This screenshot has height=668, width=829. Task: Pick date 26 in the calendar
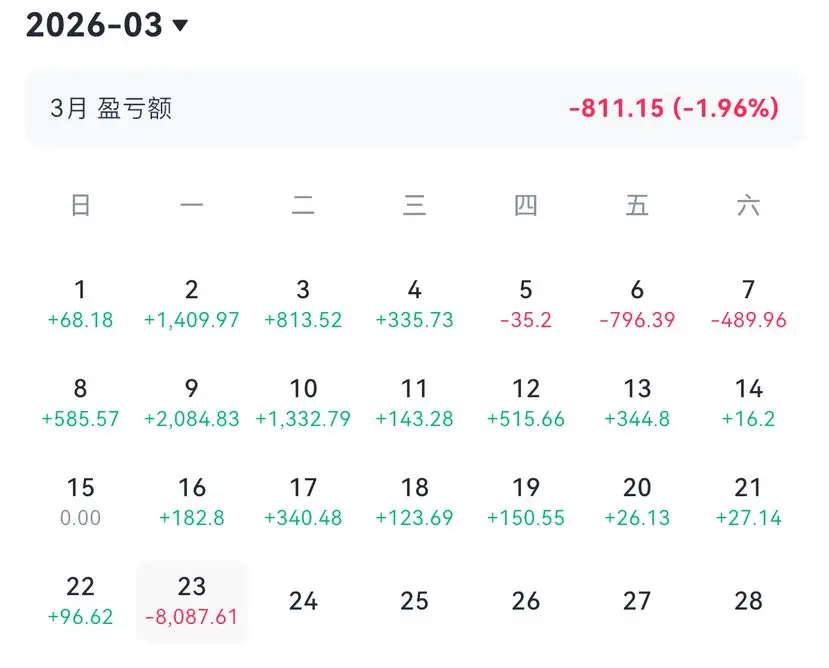[x=526, y=601]
